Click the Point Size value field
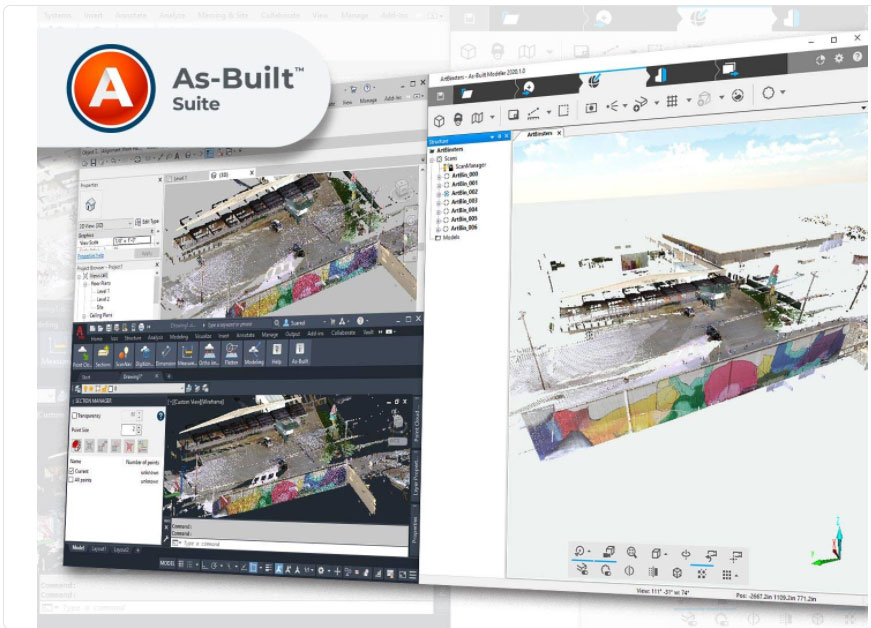Viewport: 871px width, 628px height. tap(128, 429)
